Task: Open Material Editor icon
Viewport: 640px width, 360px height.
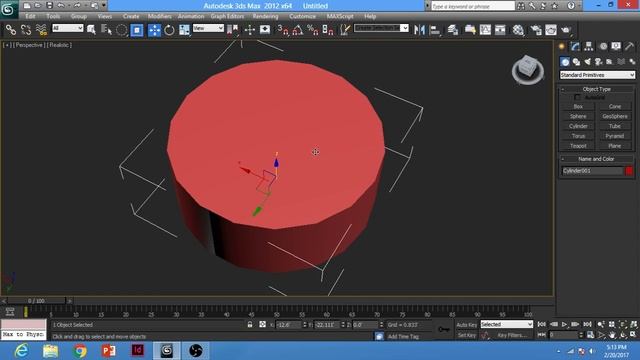Action: point(518,30)
